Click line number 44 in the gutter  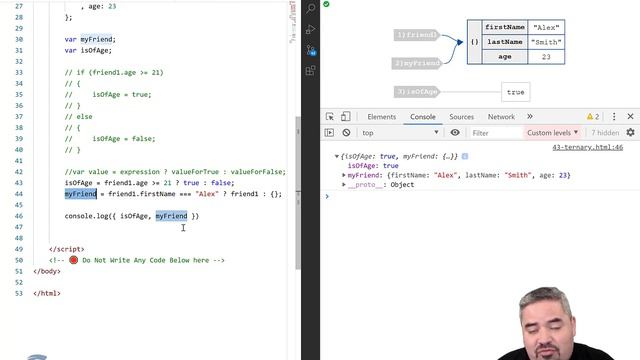click(19, 194)
